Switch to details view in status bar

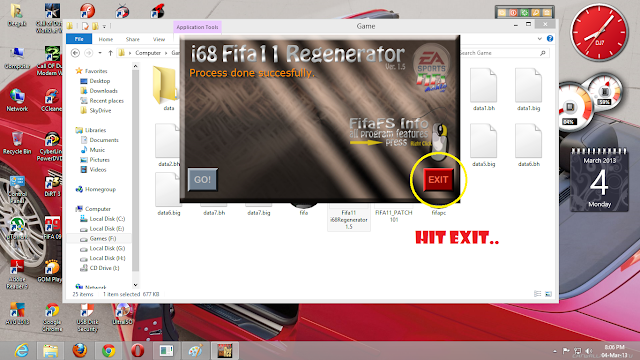point(538,294)
